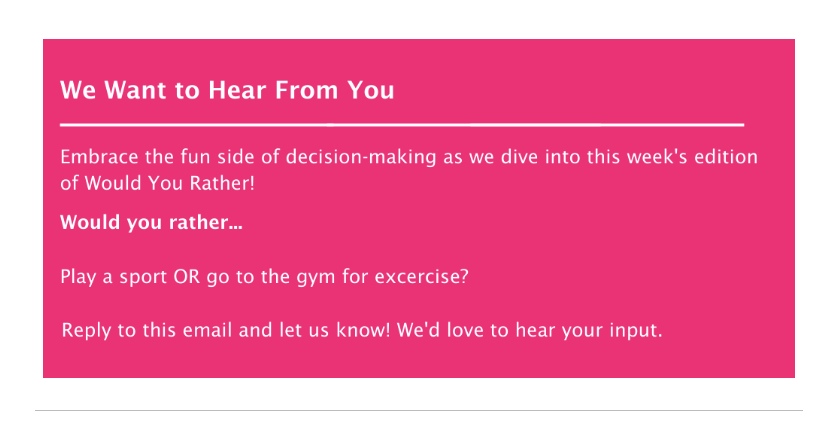Click the misspelled word 'excercise?'
This screenshot has height=424, width=840.
[422, 277]
